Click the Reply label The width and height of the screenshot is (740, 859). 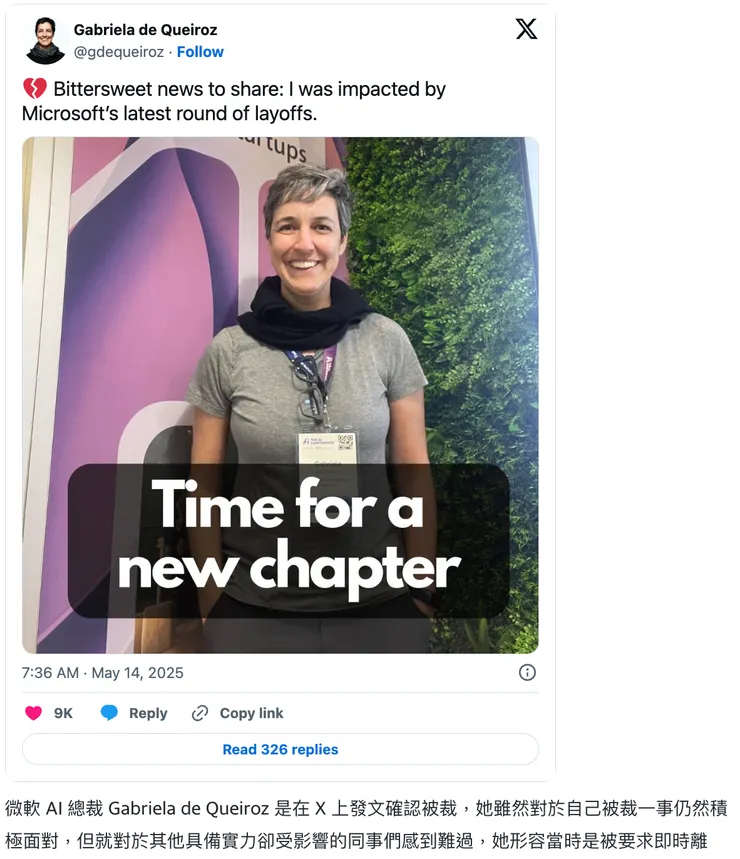click(x=148, y=713)
